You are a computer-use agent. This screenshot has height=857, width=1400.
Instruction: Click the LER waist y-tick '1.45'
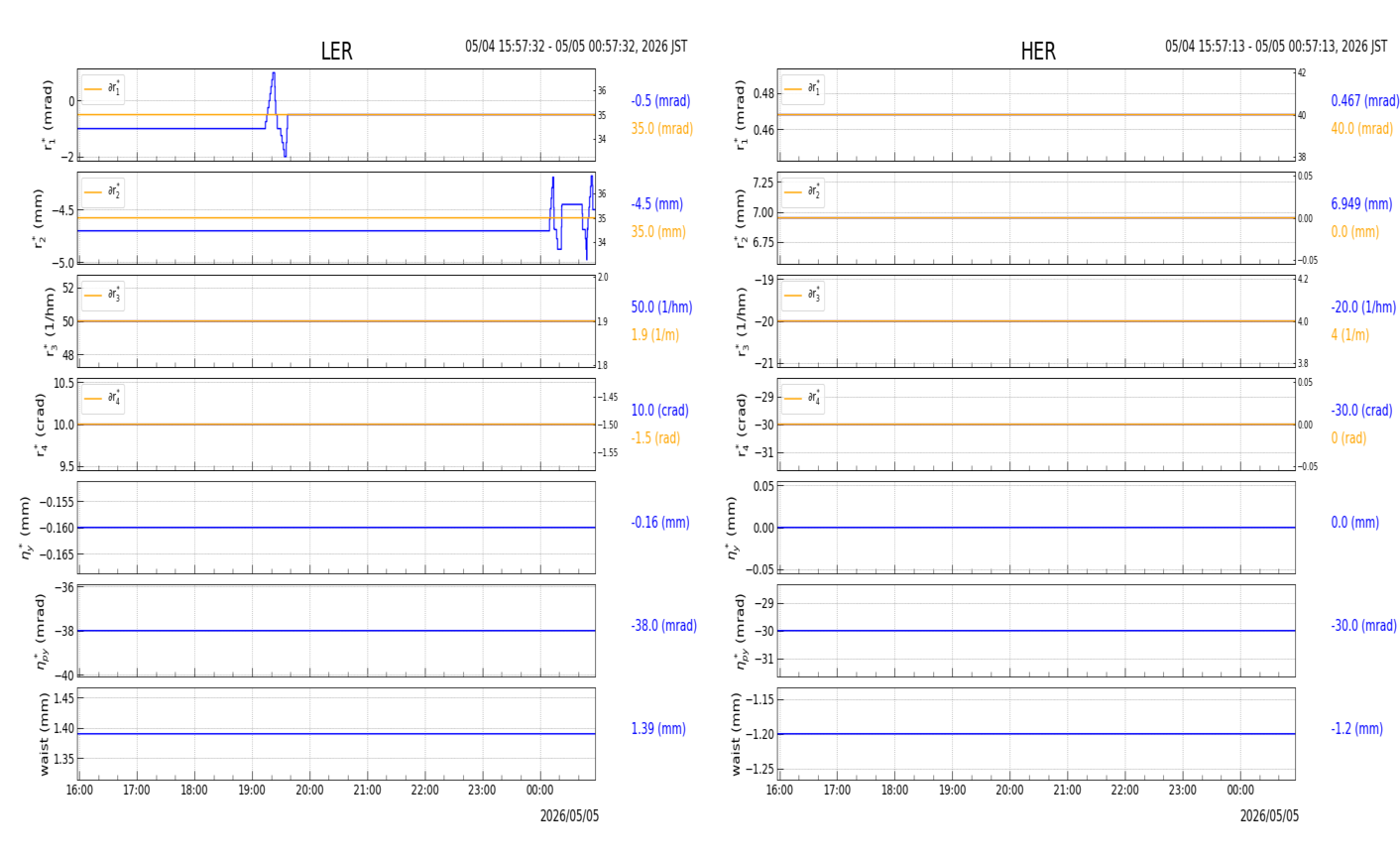click(62, 699)
